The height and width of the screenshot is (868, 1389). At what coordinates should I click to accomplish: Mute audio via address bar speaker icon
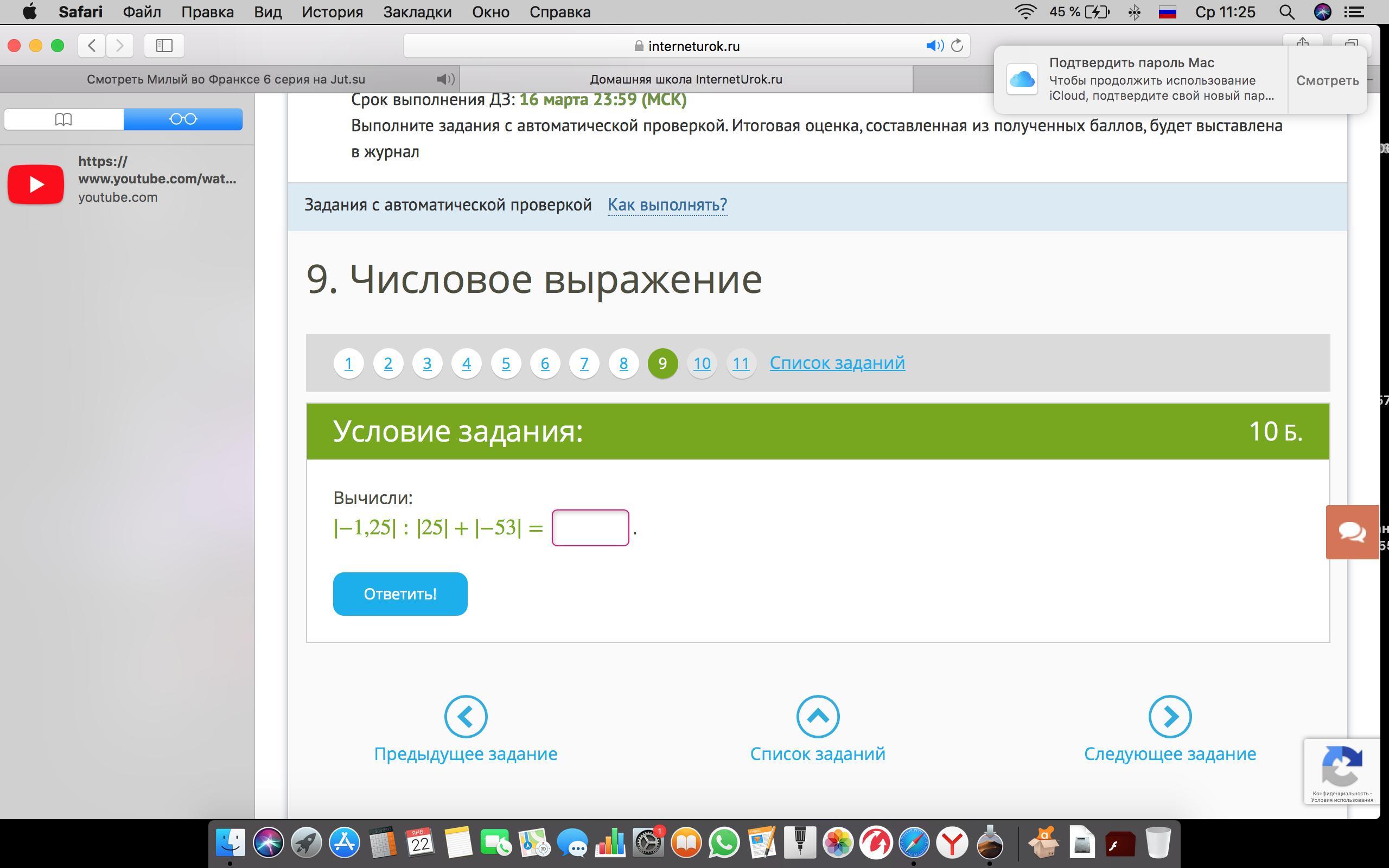click(934, 46)
